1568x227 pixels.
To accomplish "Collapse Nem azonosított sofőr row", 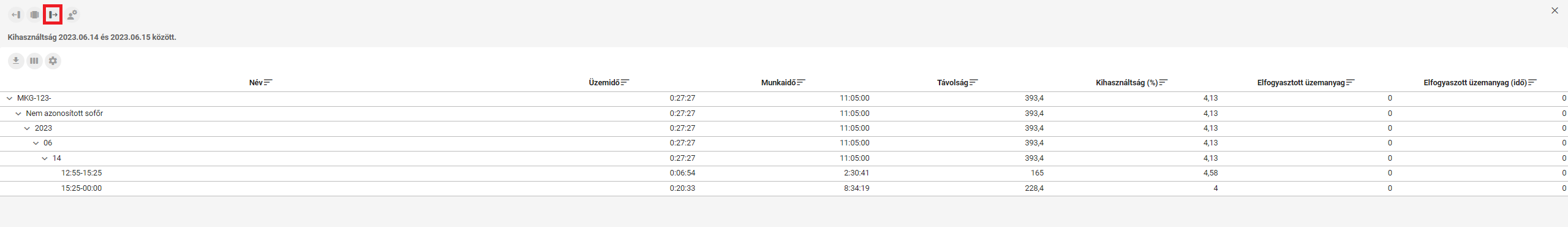I will (x=18, y=113).
